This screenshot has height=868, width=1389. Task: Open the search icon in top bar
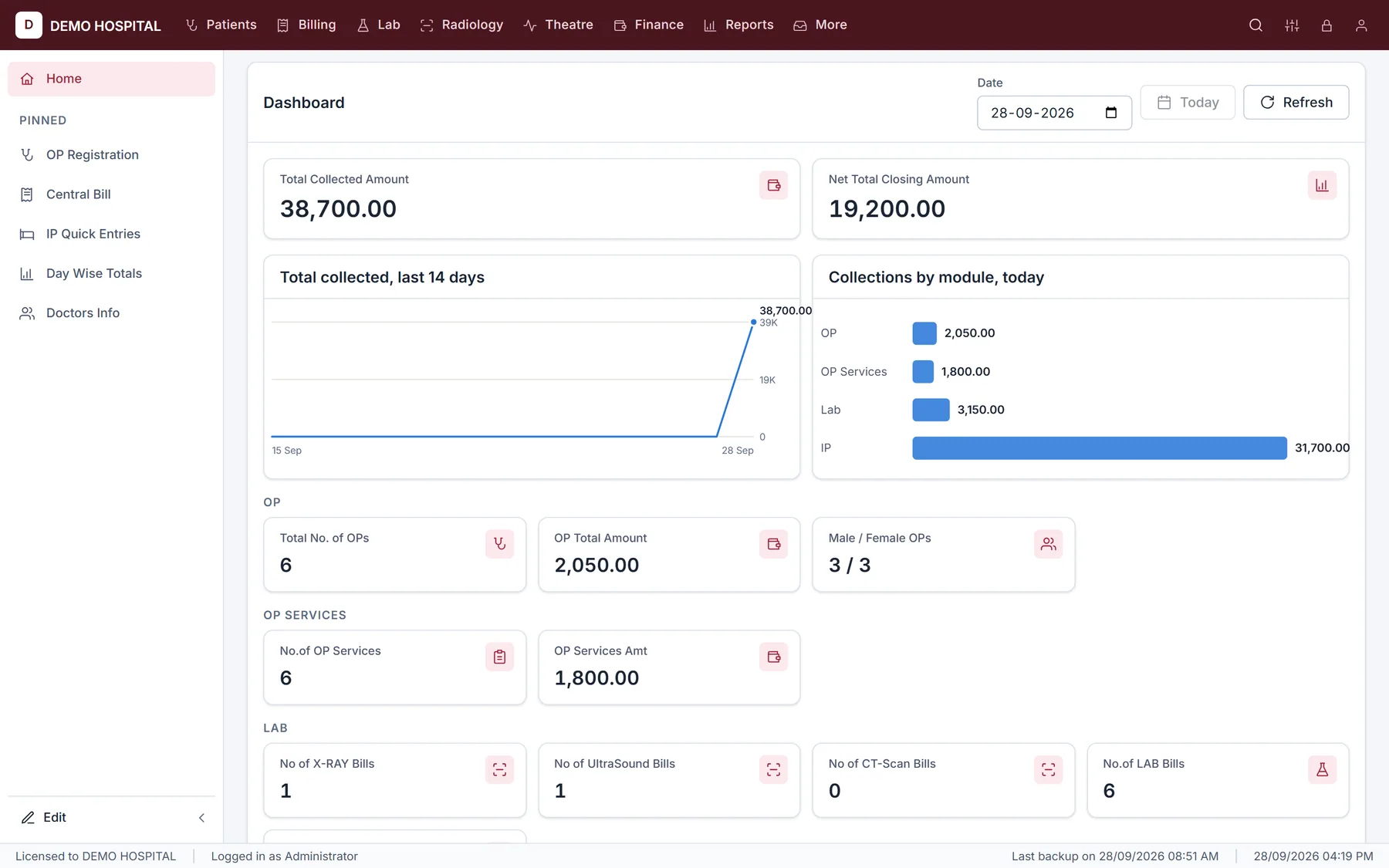(x=1256, y=25)
